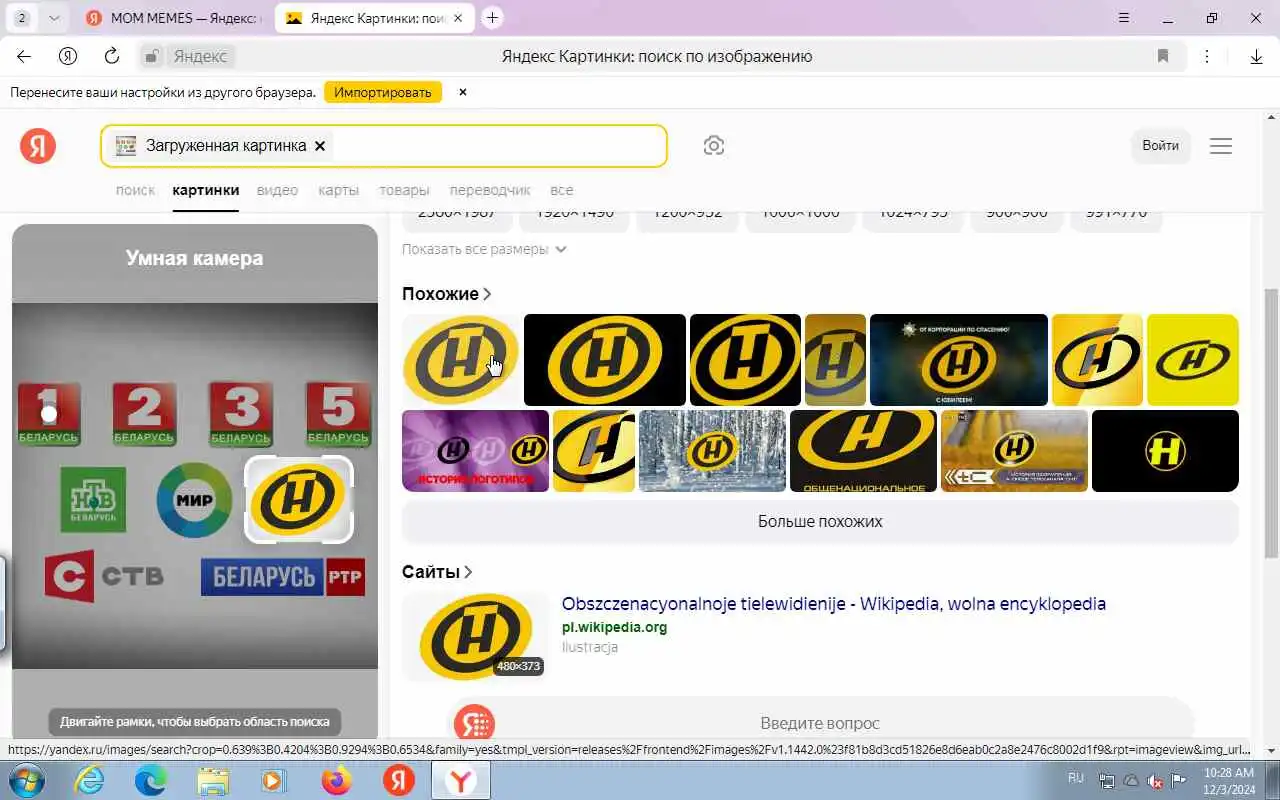Click the Больше похожих button

[820, 521]
